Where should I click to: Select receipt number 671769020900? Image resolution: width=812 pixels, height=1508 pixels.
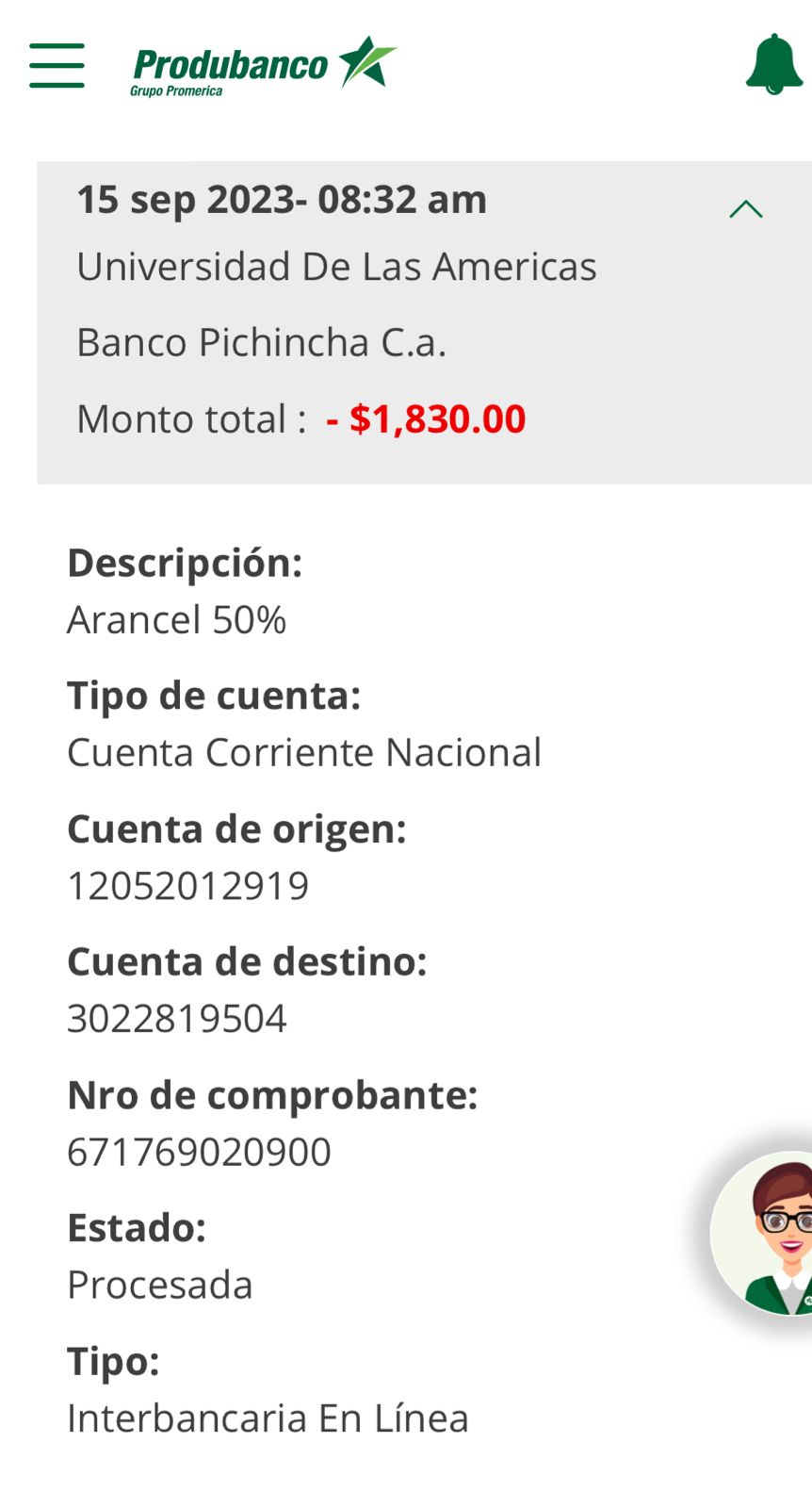(199, 1152)
